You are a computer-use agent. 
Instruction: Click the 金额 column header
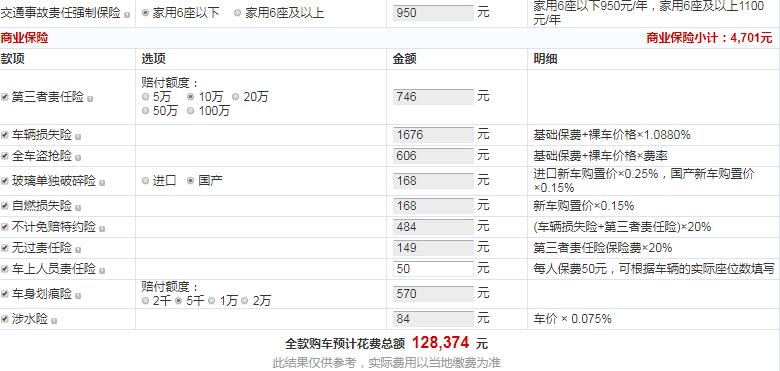tap(404, 59)
